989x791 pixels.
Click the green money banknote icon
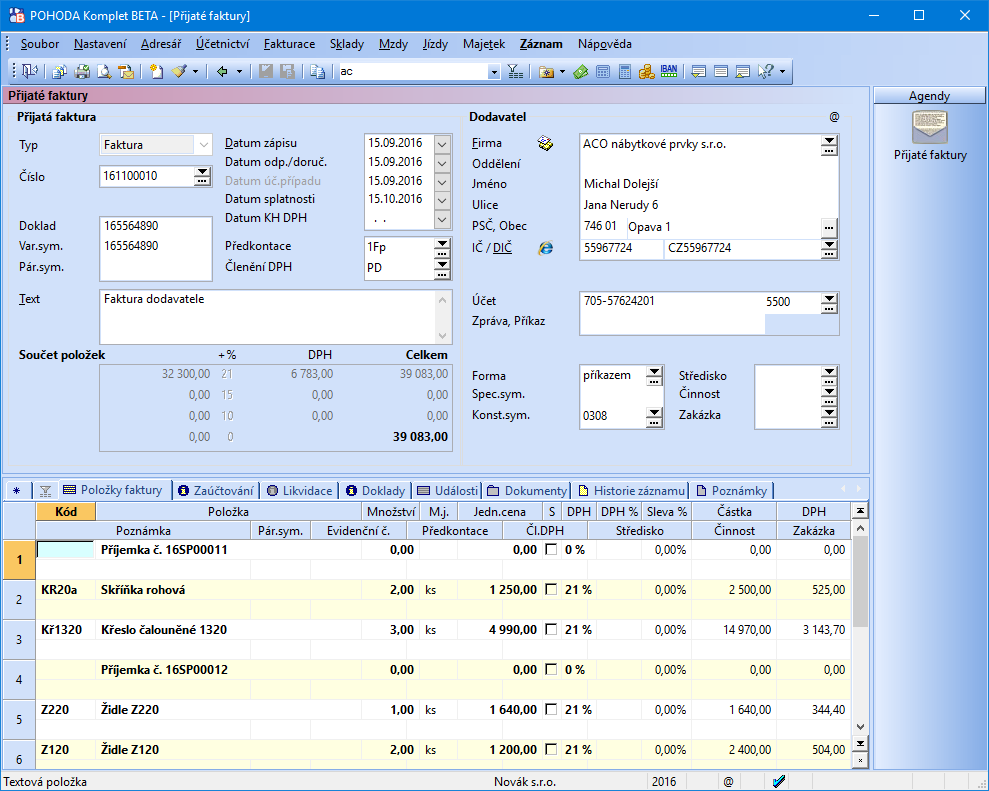click(x=580, y=71)
